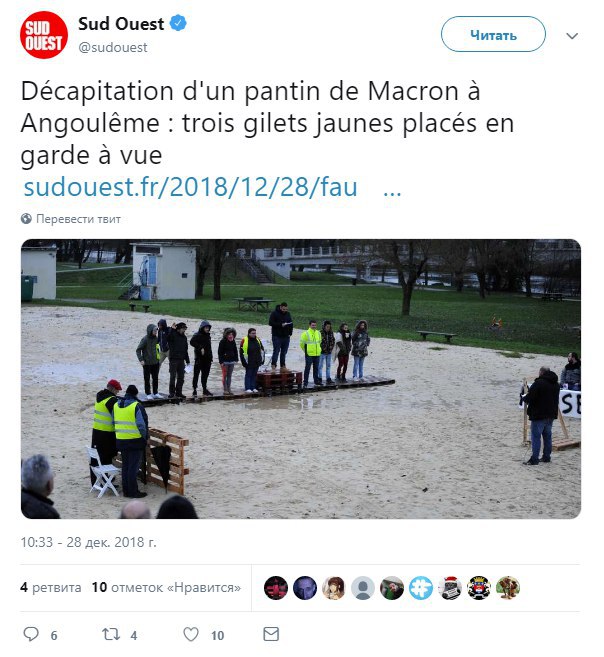604x657 pixels.
Task: Open the blue flower avatar profile
Action: pos(421,587)
